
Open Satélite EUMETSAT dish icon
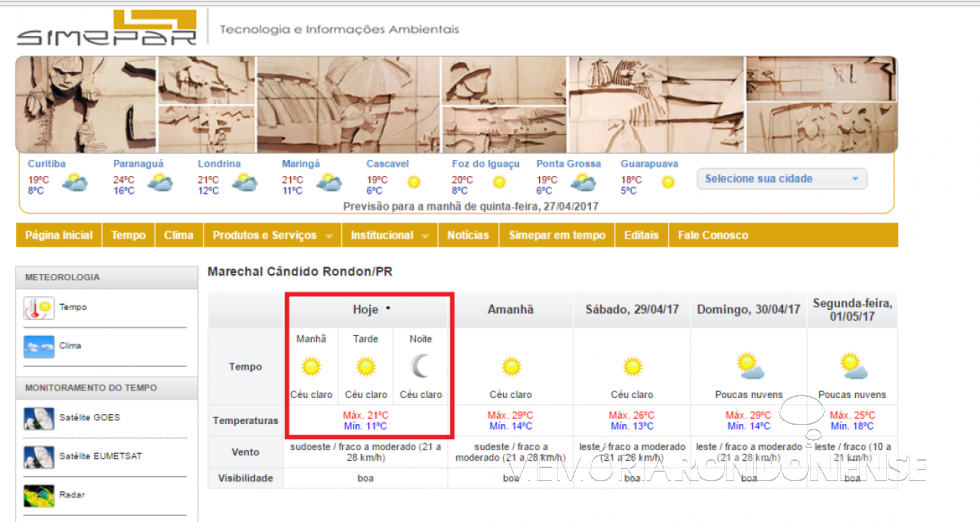[x=38, y=457]
